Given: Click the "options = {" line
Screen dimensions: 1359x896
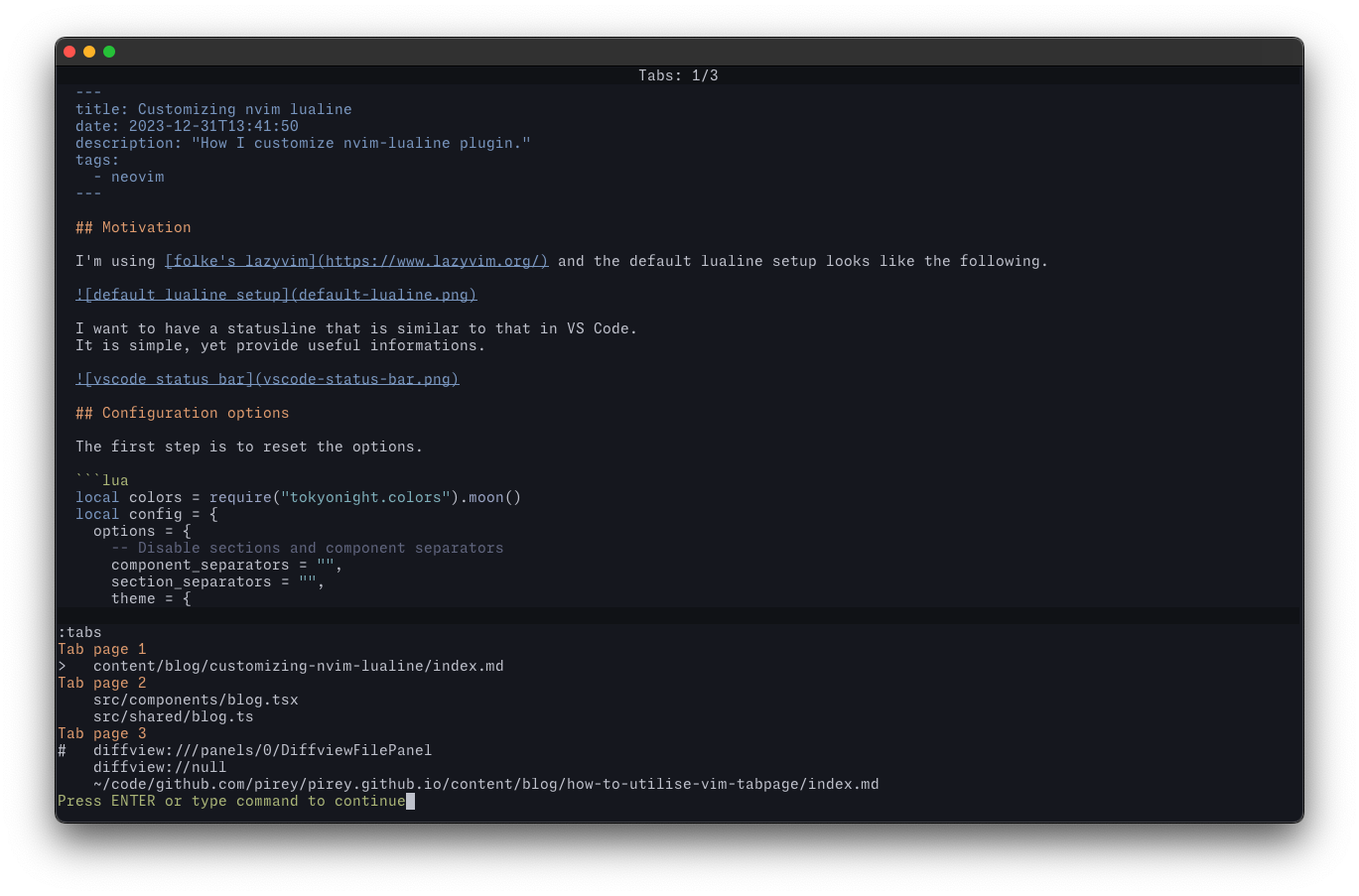Looking at the screenshot, I should coord(142,531).
